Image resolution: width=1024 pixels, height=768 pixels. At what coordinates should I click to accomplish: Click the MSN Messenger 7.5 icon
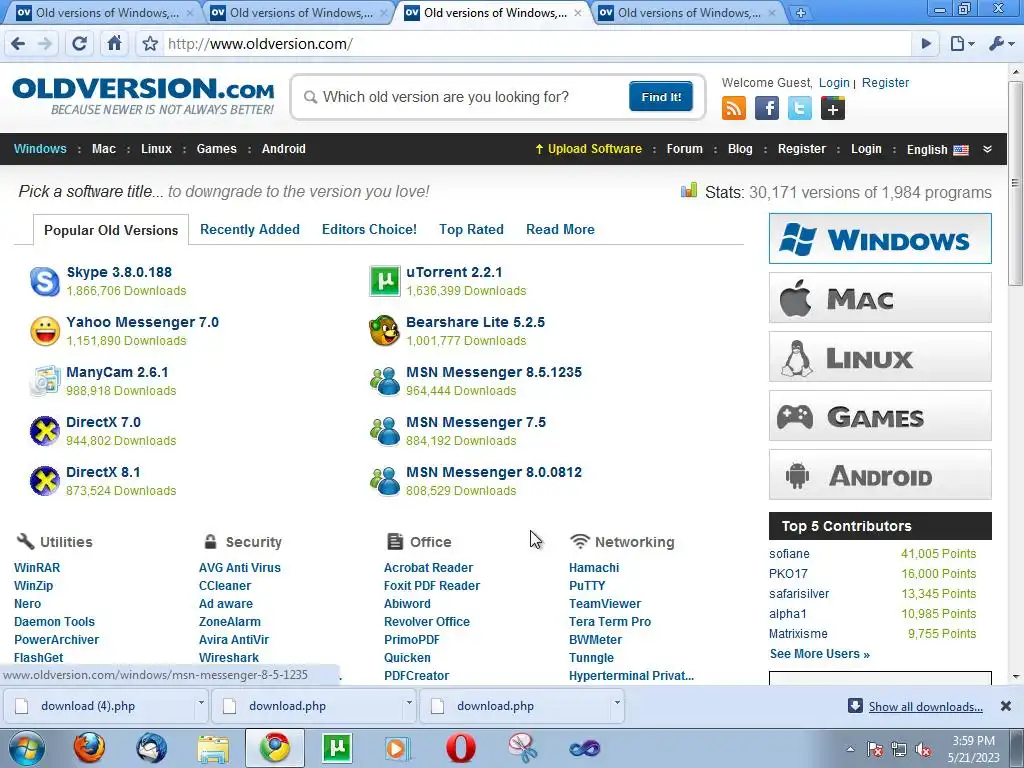point(385,431)
